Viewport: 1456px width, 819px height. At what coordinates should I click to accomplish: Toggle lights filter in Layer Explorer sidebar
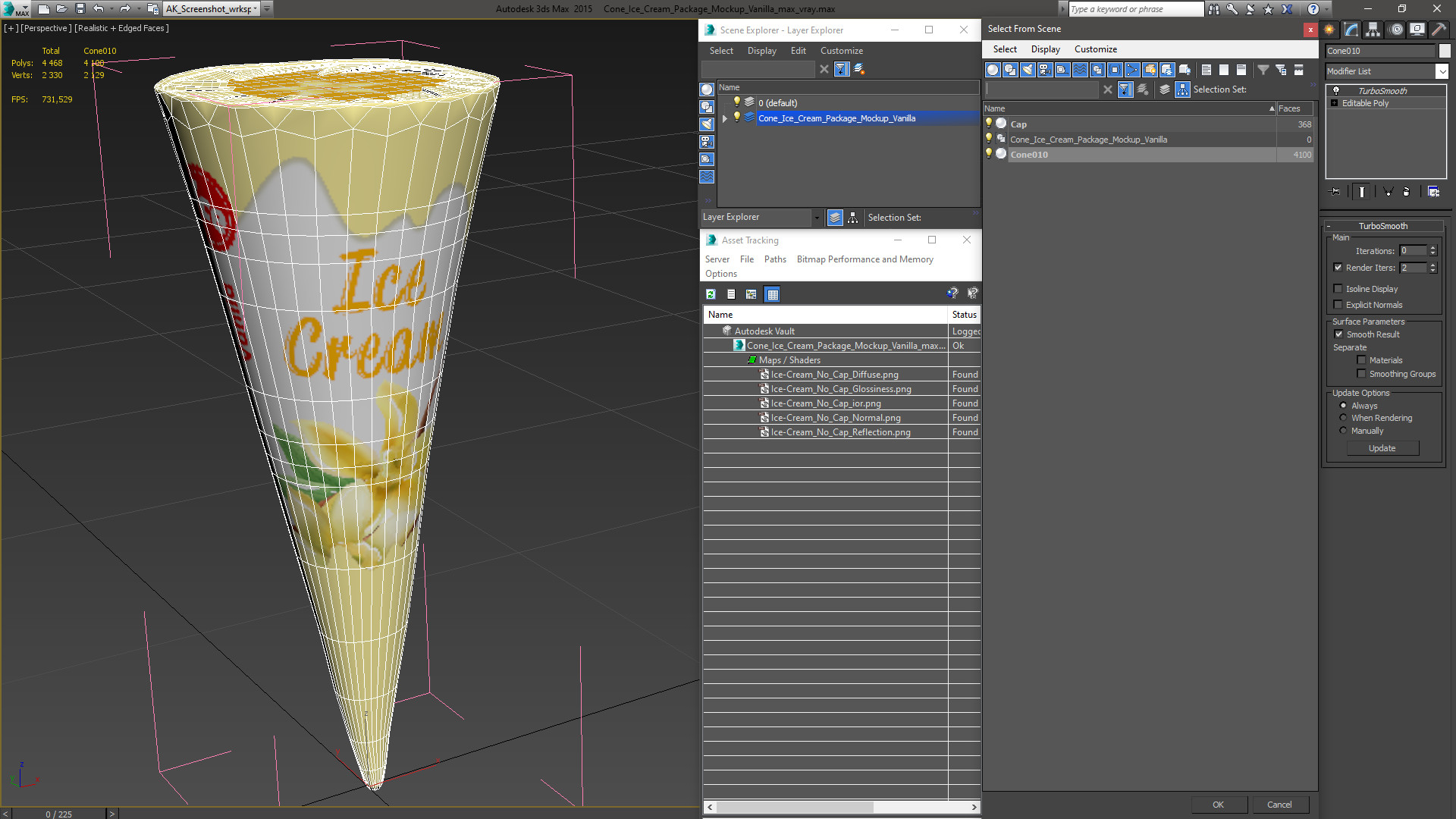click(x=707, y=124)
